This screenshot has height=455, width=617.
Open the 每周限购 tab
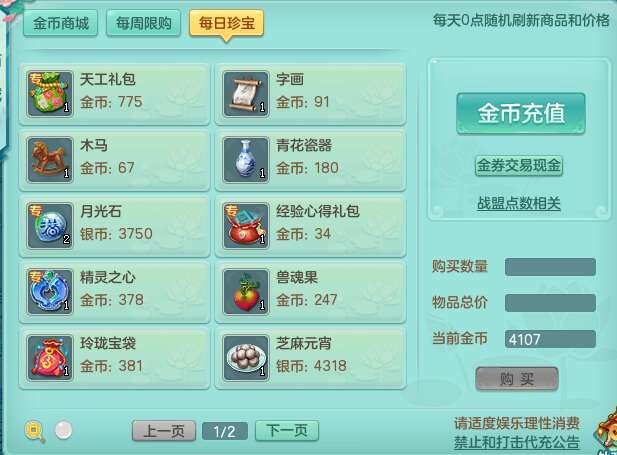pyautogui.click(x=144, y=23)
